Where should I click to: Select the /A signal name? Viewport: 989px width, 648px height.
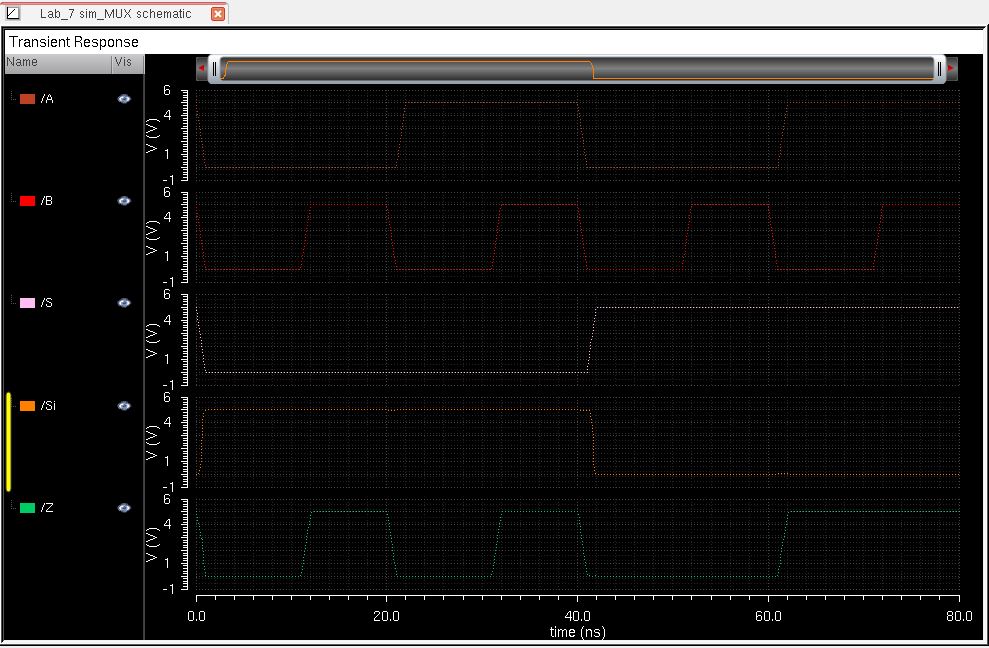(x=47, y=98)
